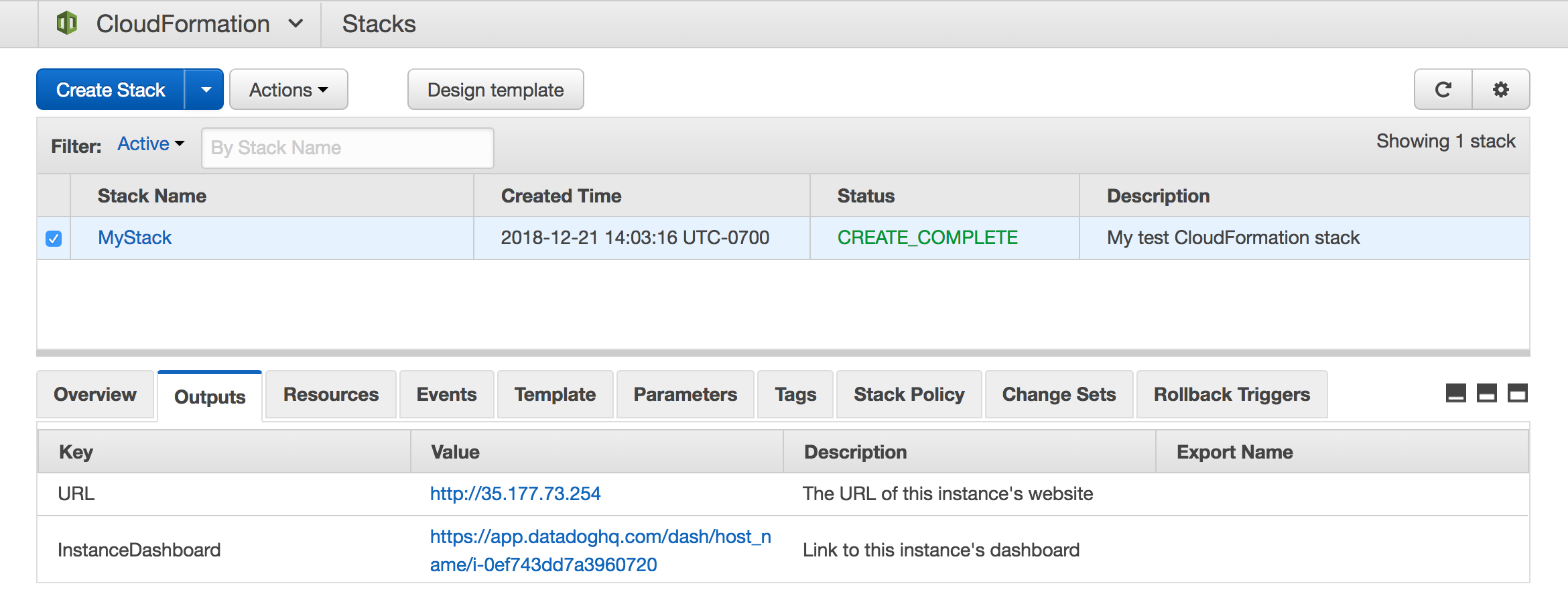Open the Active filter dropdown
Screen dimensions: 1568x594
(x=151, y=144)
